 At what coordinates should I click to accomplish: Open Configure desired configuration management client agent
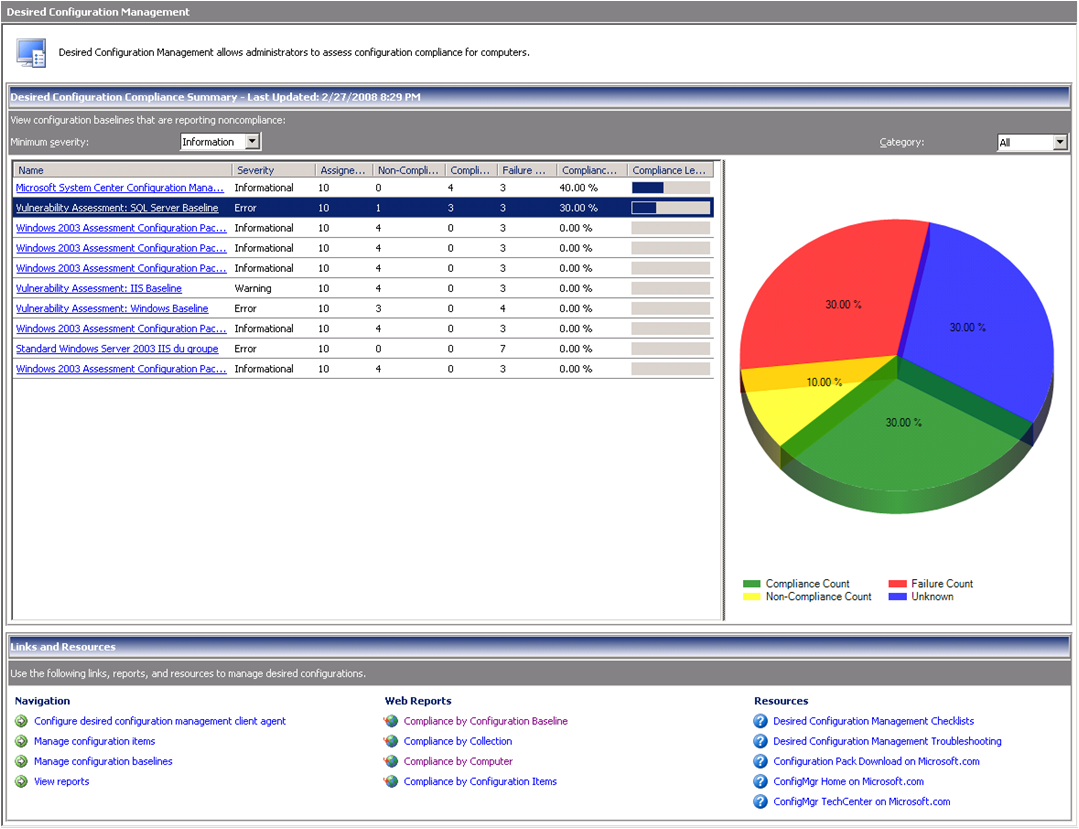[x=160, y=721]
